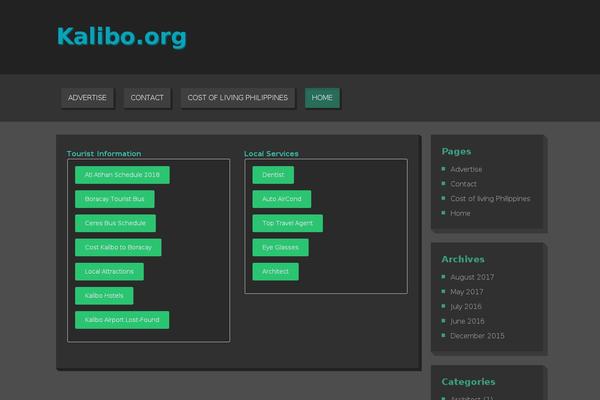The width and height of the screenshot is (600, 400).
Task: Click the Kalibo.org site title
Action: [122, 37]
